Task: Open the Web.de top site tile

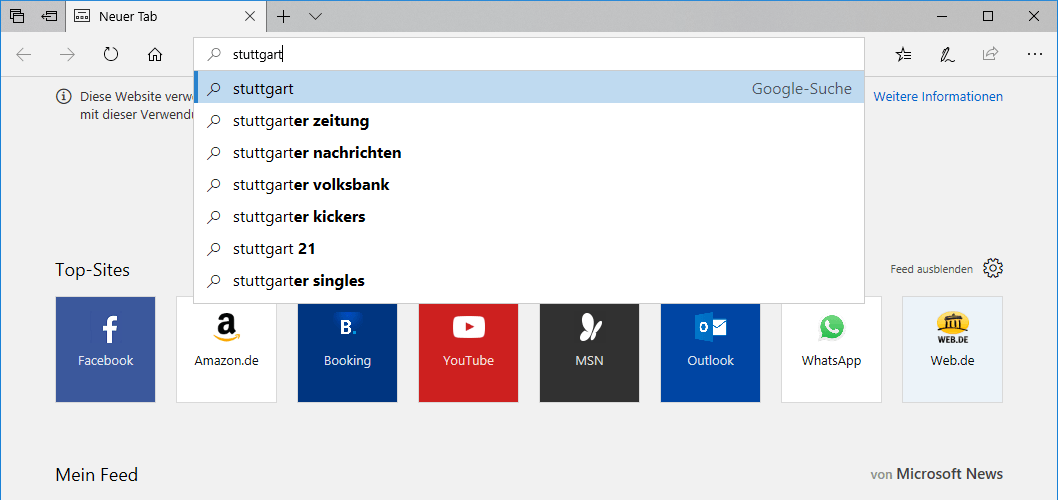Action: pyautogui.click(x=952, y=350)
